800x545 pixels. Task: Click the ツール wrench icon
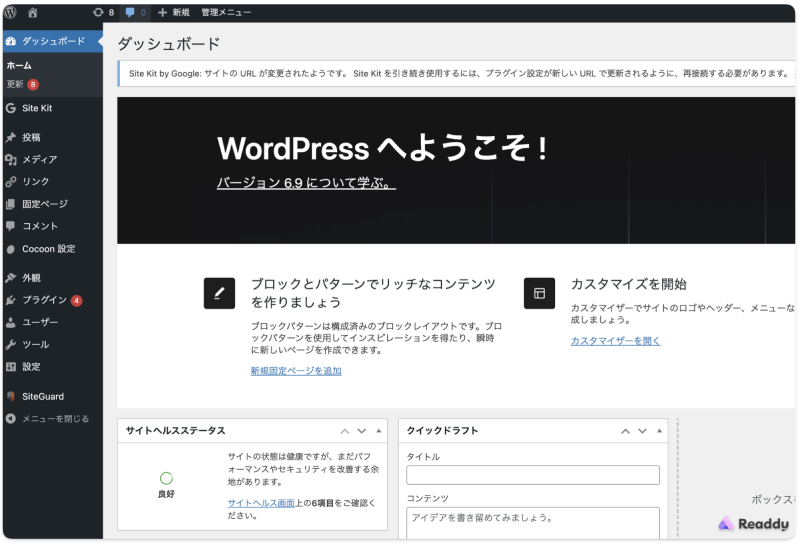[x=11, y=344]
